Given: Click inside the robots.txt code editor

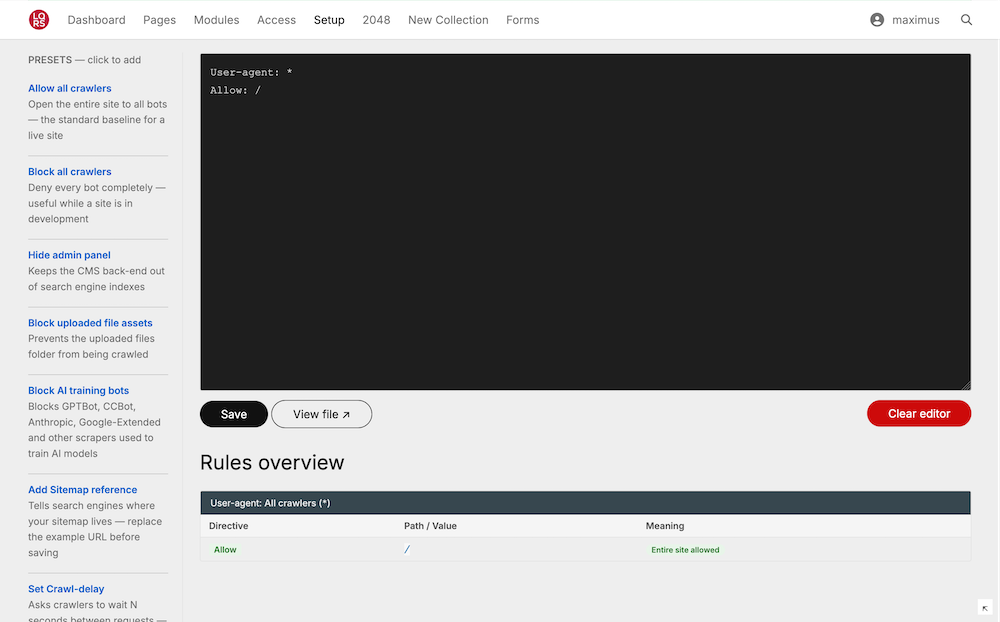Looking at the screenshot, I should [585, 230].
